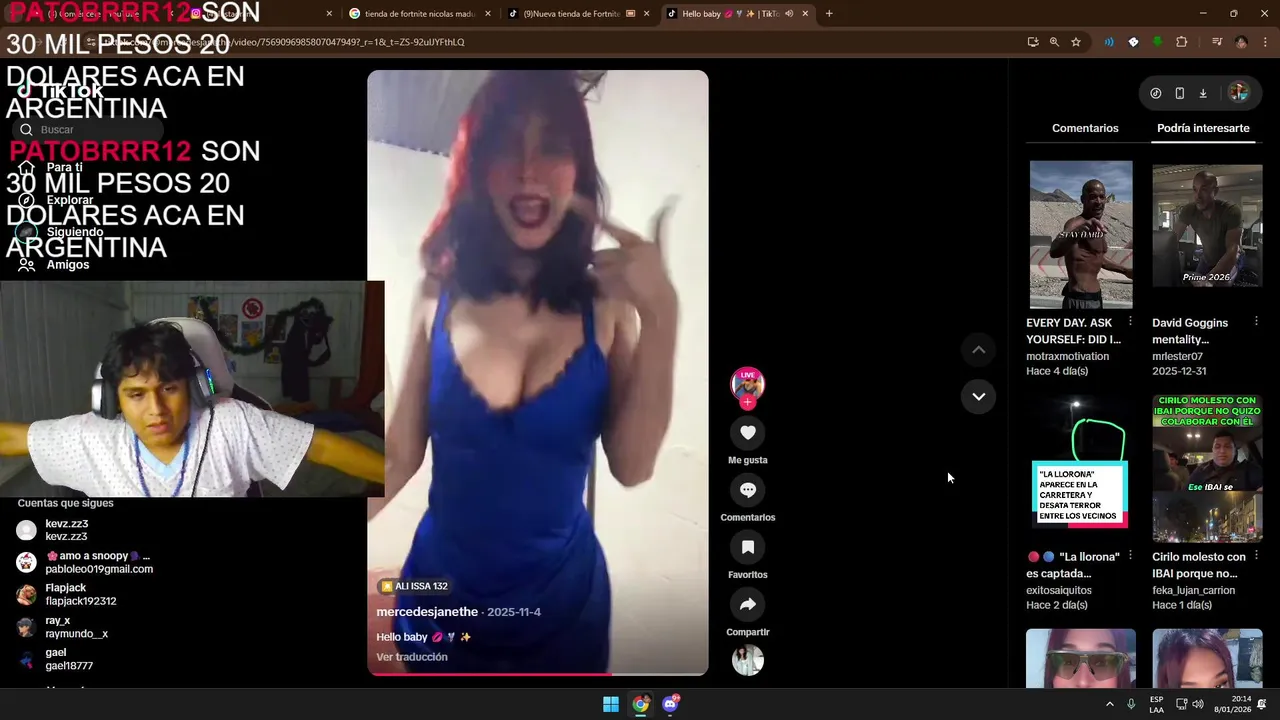Open mrlester07 creator link
1280x720 pixels.
pyautogui.click(x=1177, y=356)
